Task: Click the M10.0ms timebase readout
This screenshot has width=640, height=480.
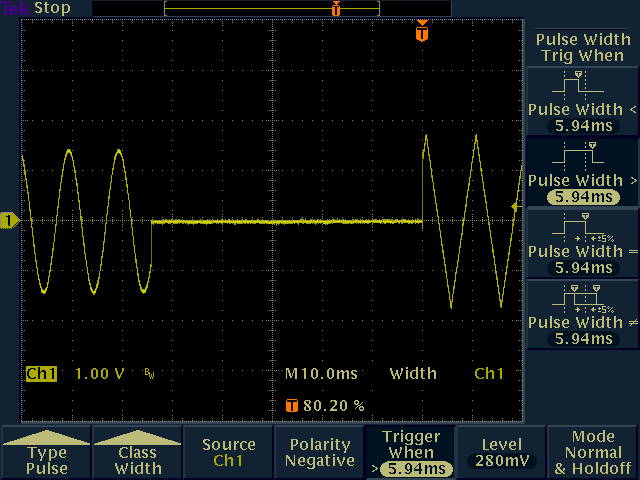Action: 321,374
